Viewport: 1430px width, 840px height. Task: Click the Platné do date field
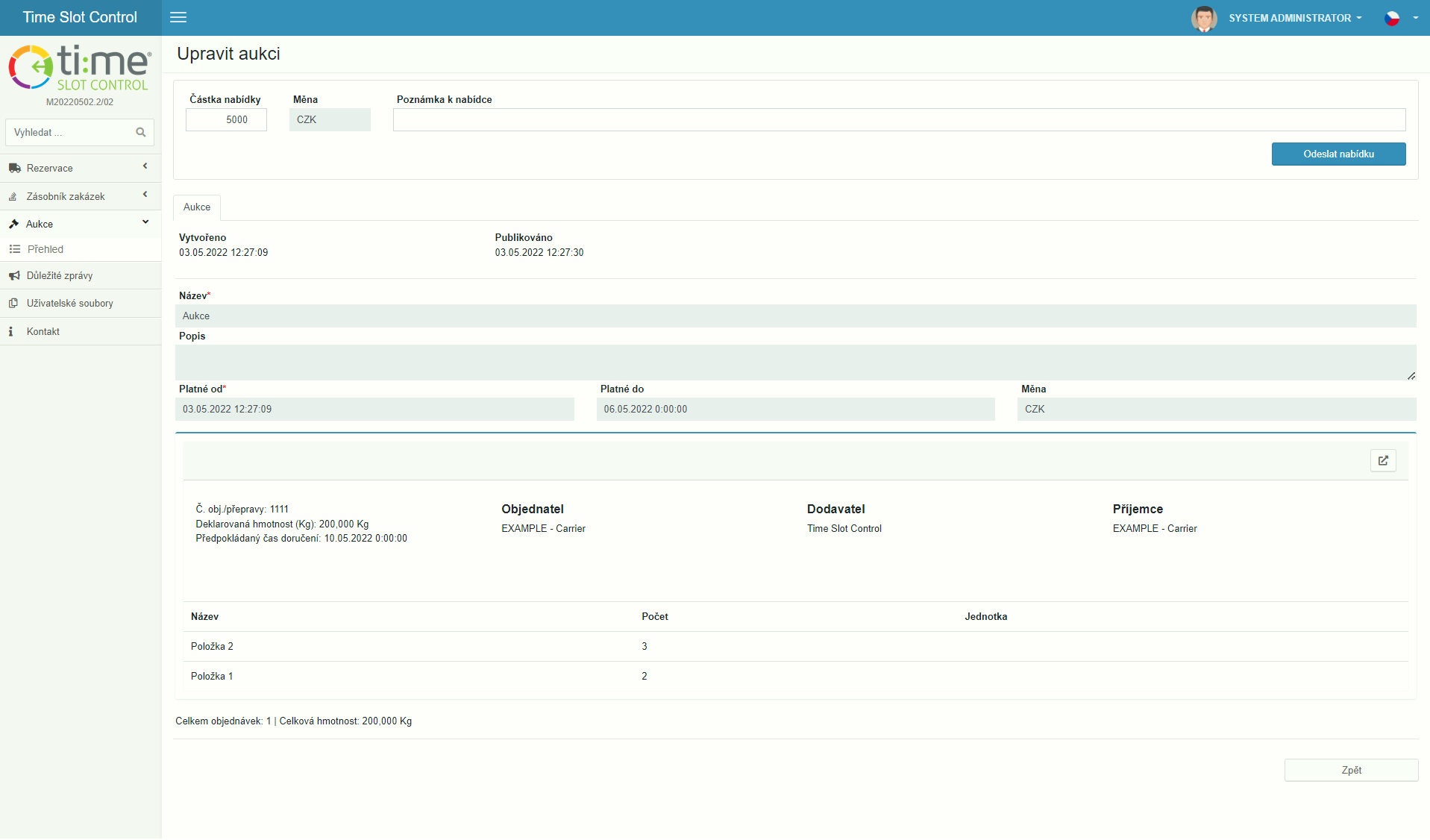[x=795, y=409]
